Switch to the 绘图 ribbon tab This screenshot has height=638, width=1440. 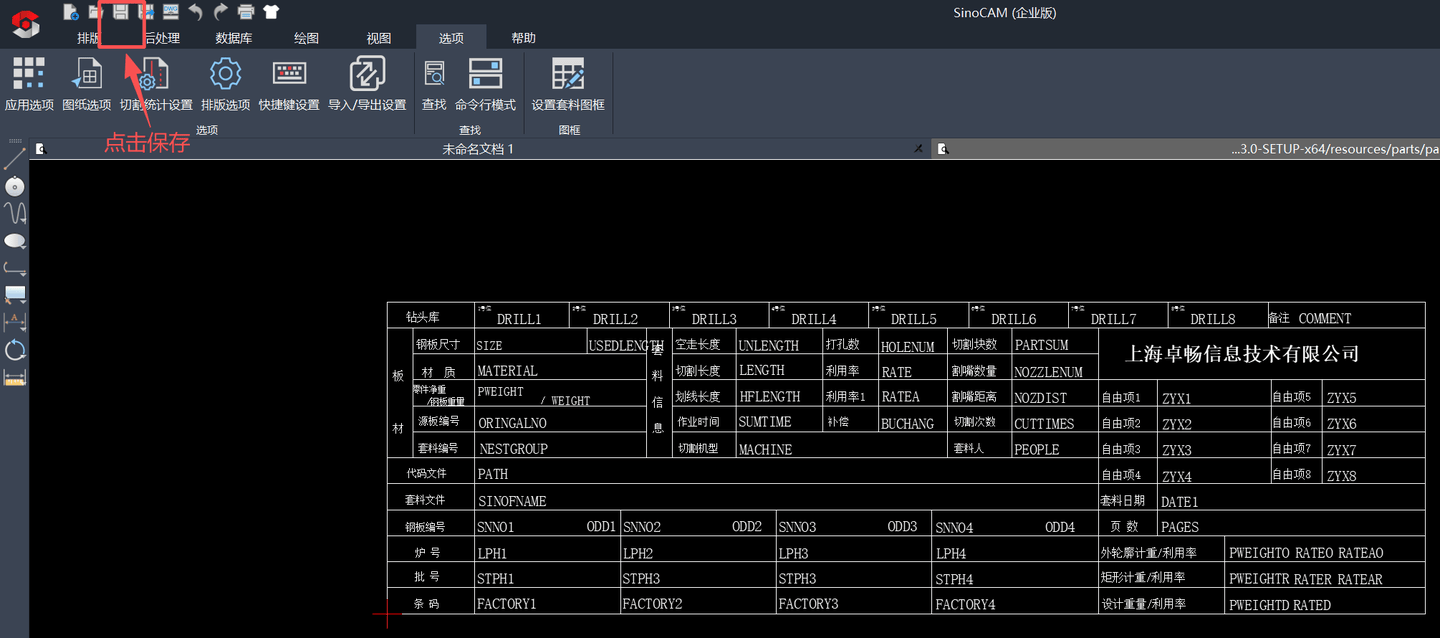(306, 38)
